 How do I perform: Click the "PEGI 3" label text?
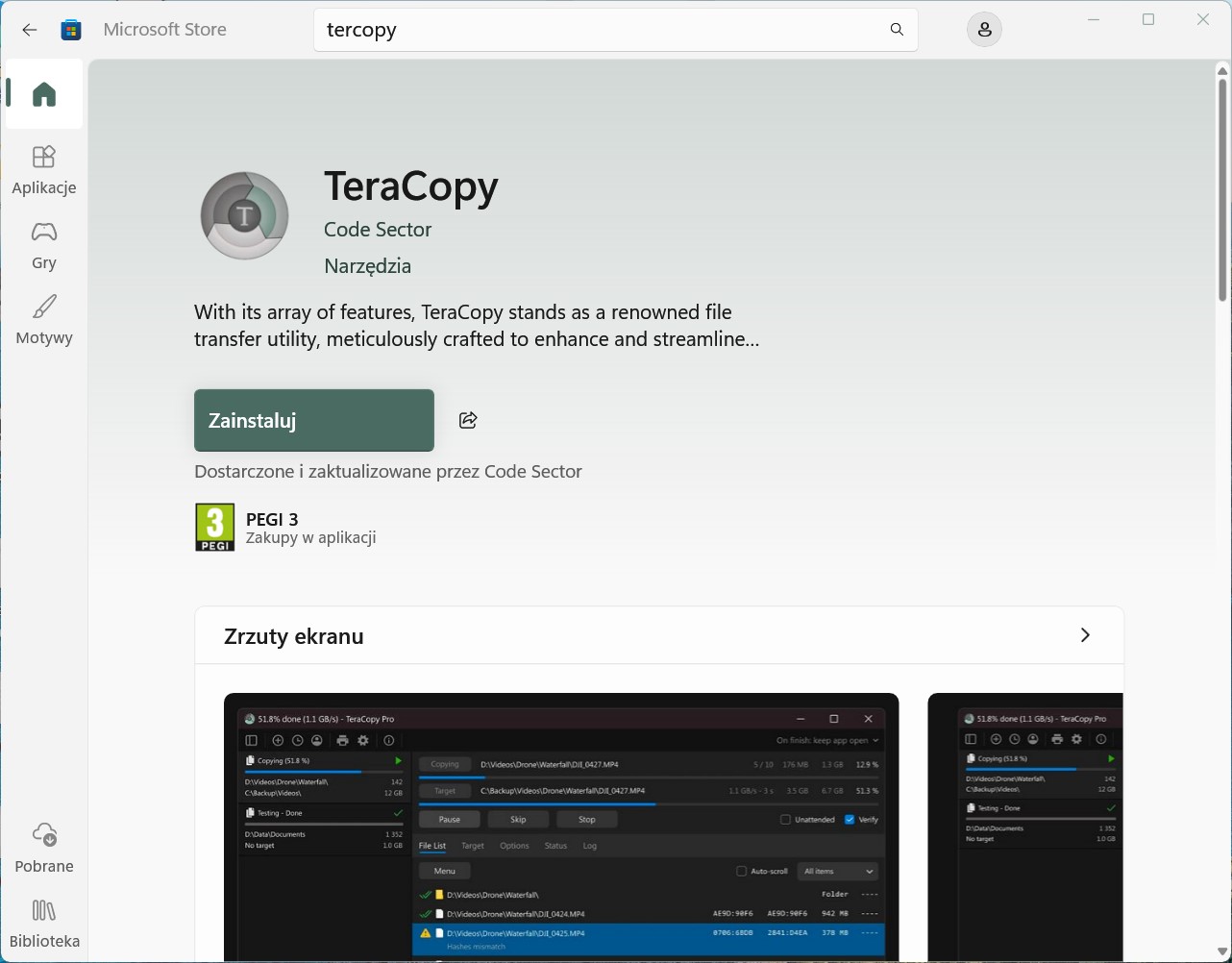(x=272, y=519)
